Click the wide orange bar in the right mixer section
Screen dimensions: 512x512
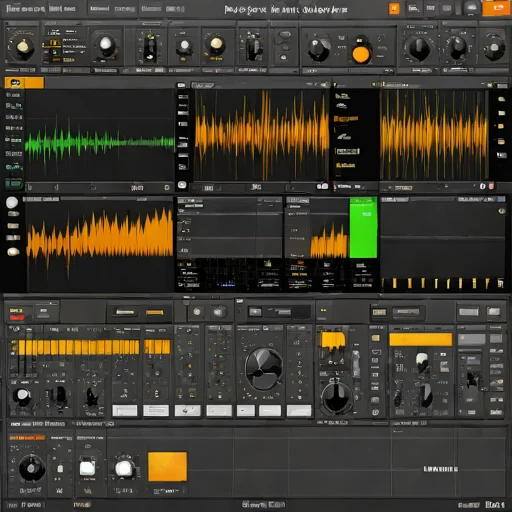pos(421,340)
